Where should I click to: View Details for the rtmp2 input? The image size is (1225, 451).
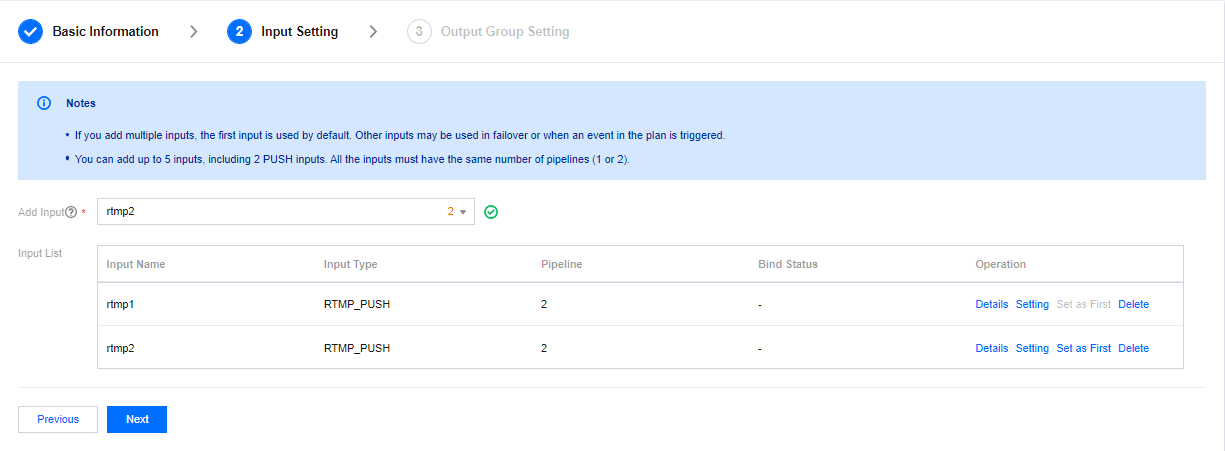click(x=991, y=348)
